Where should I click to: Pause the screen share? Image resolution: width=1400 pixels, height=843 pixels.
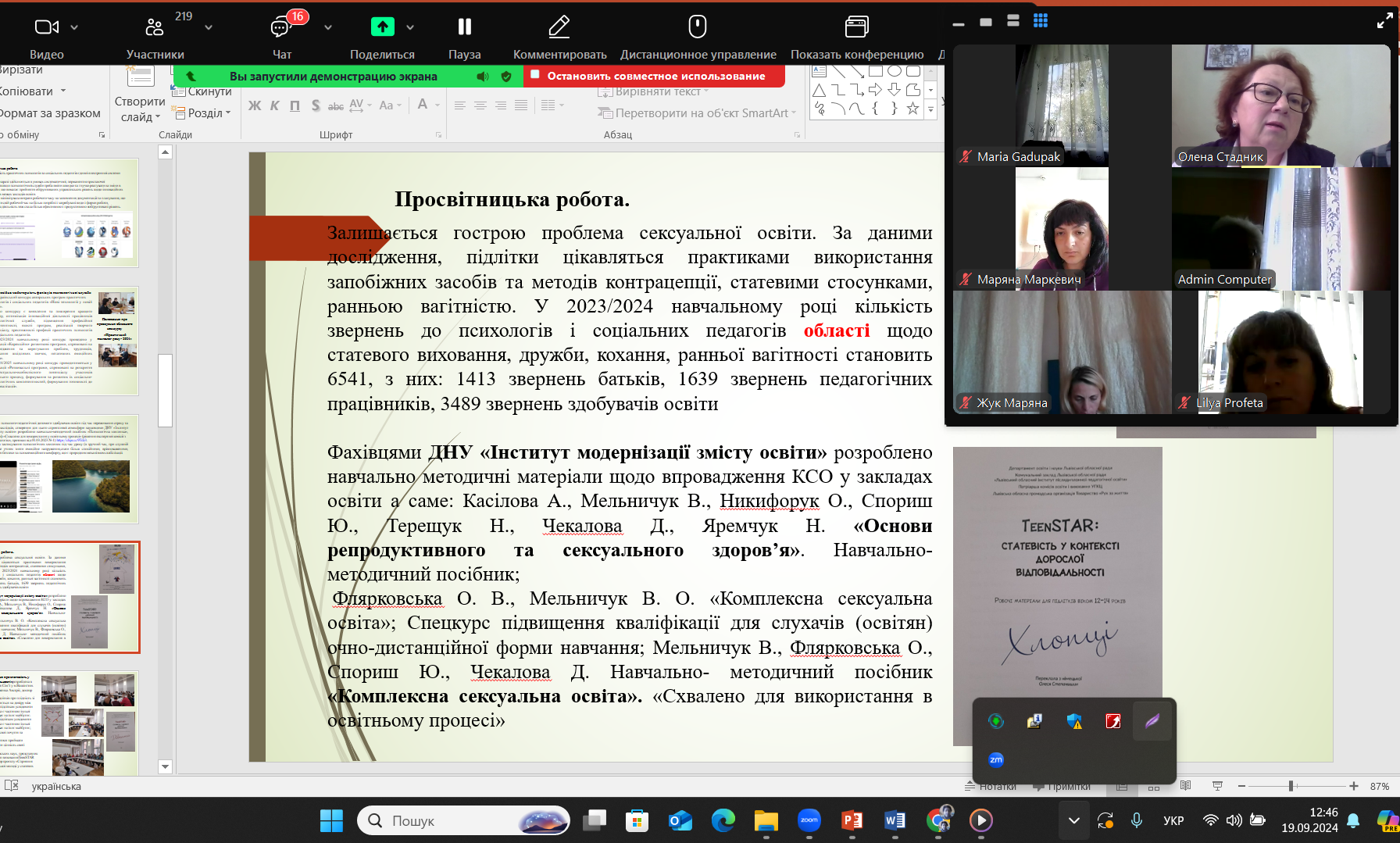(x=464, y=27)
